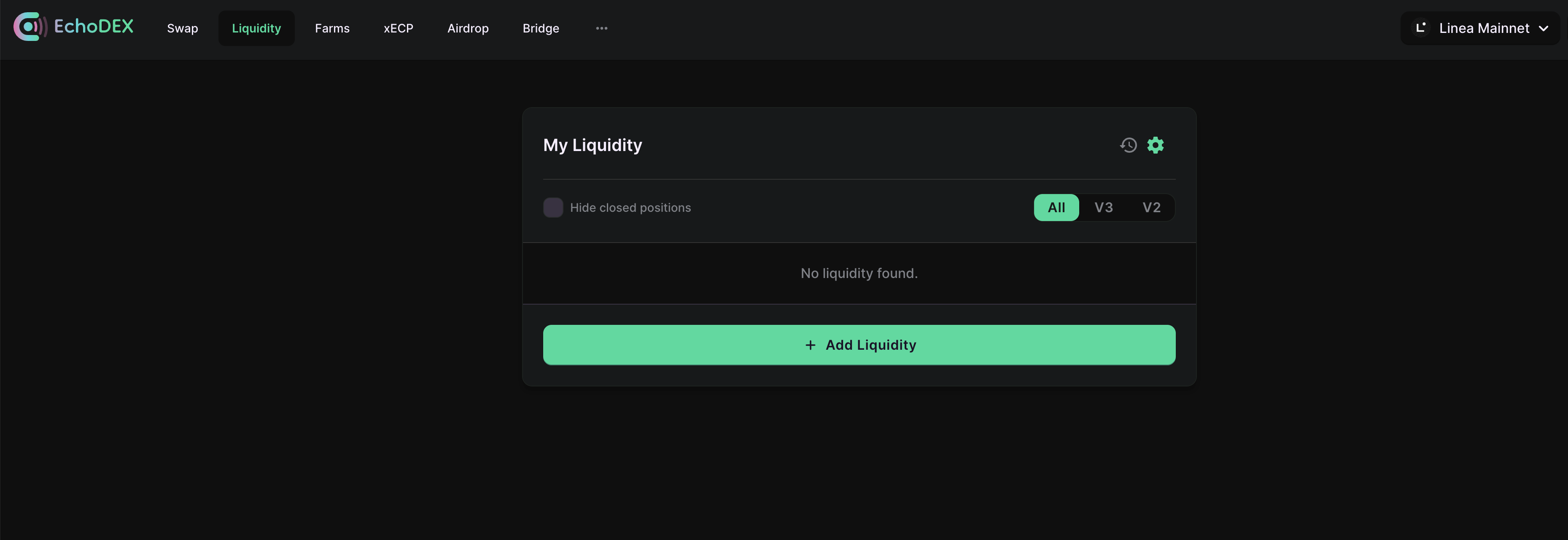Tick the Hide closed positions checkbox
The width and height of the screenshot is (1568, 540).
click(553, 208)
